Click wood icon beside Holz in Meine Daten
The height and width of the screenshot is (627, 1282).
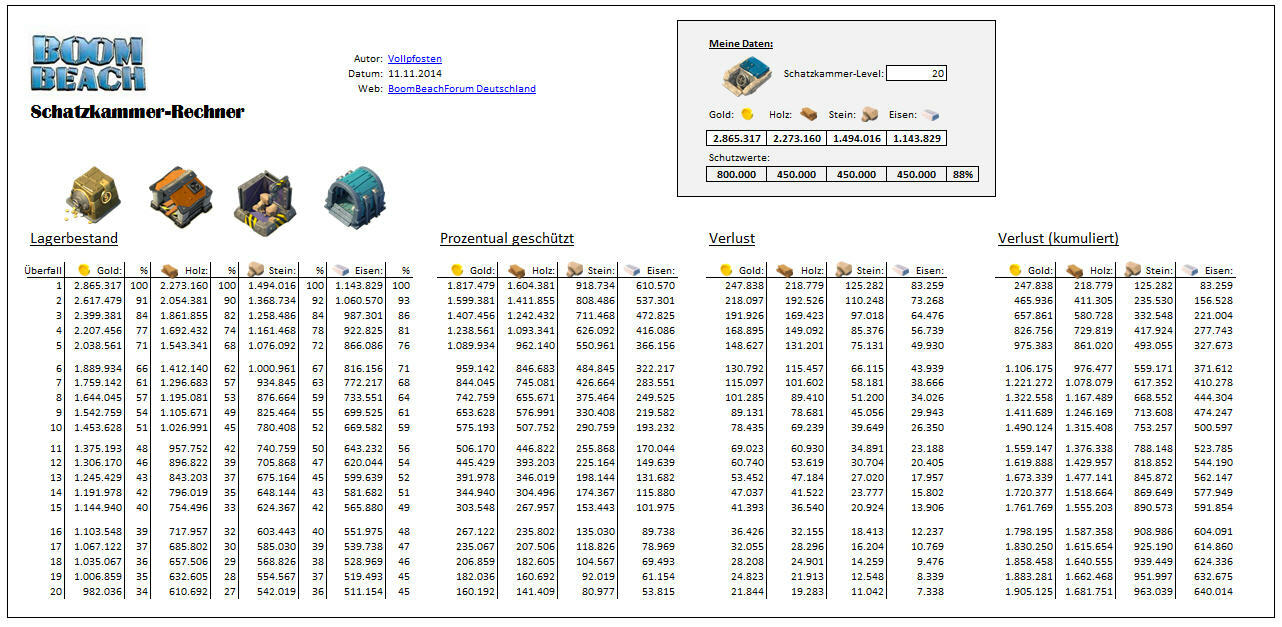[808, 115]
